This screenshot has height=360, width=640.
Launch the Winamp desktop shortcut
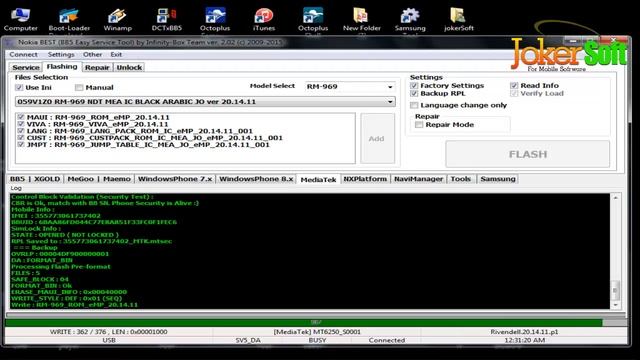[x=118, y=19]
